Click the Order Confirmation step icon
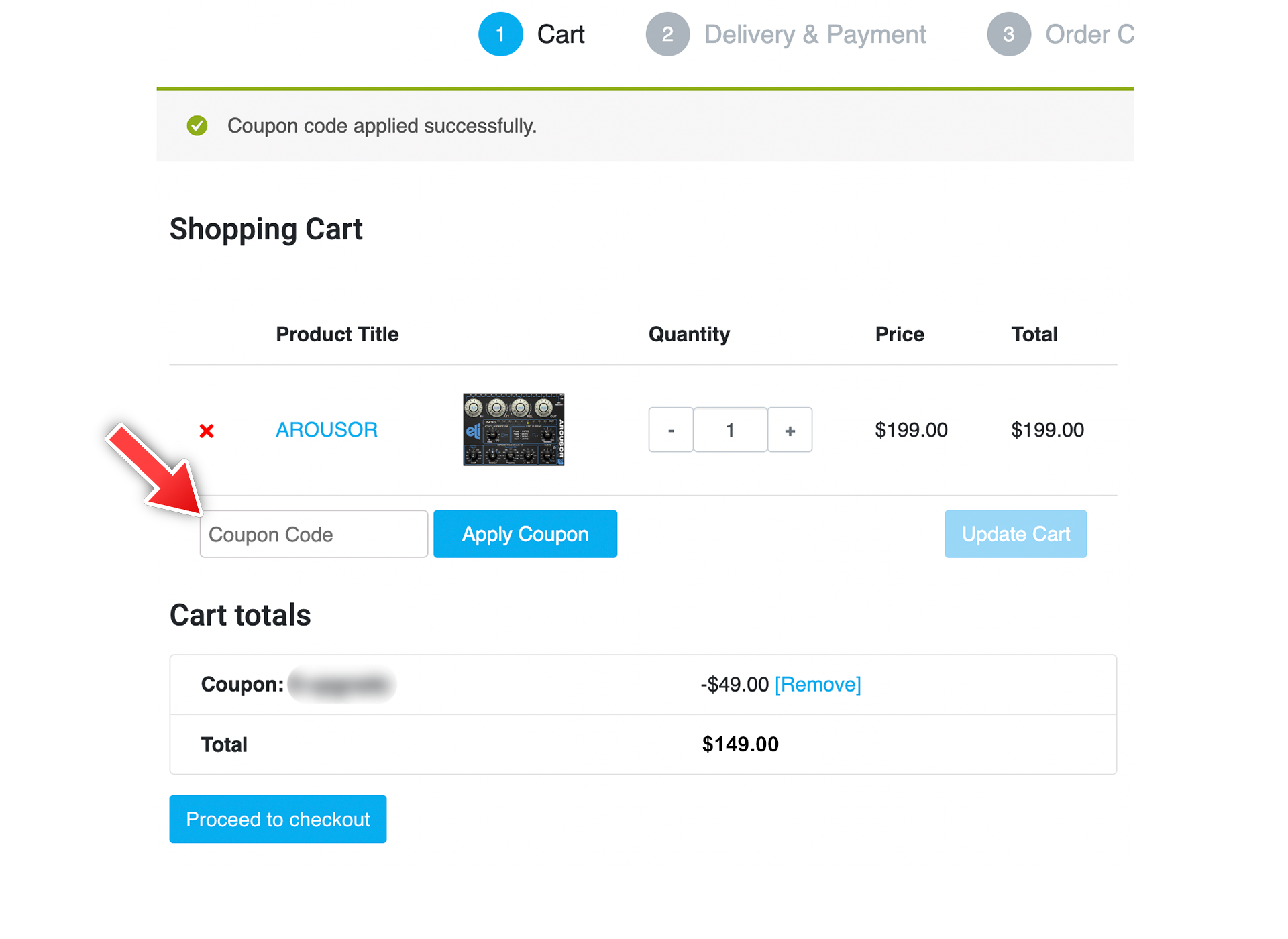 pyautogui.click(x=1006, y=34)
